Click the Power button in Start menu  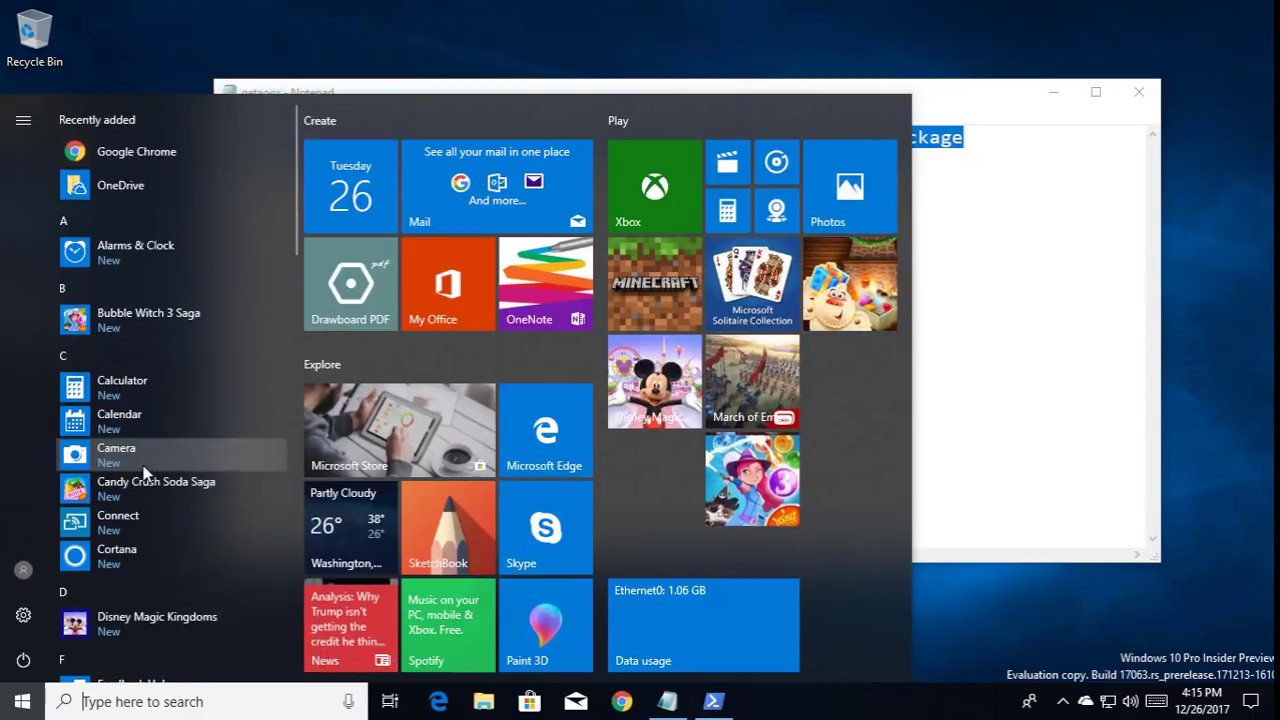click(23, 660)
